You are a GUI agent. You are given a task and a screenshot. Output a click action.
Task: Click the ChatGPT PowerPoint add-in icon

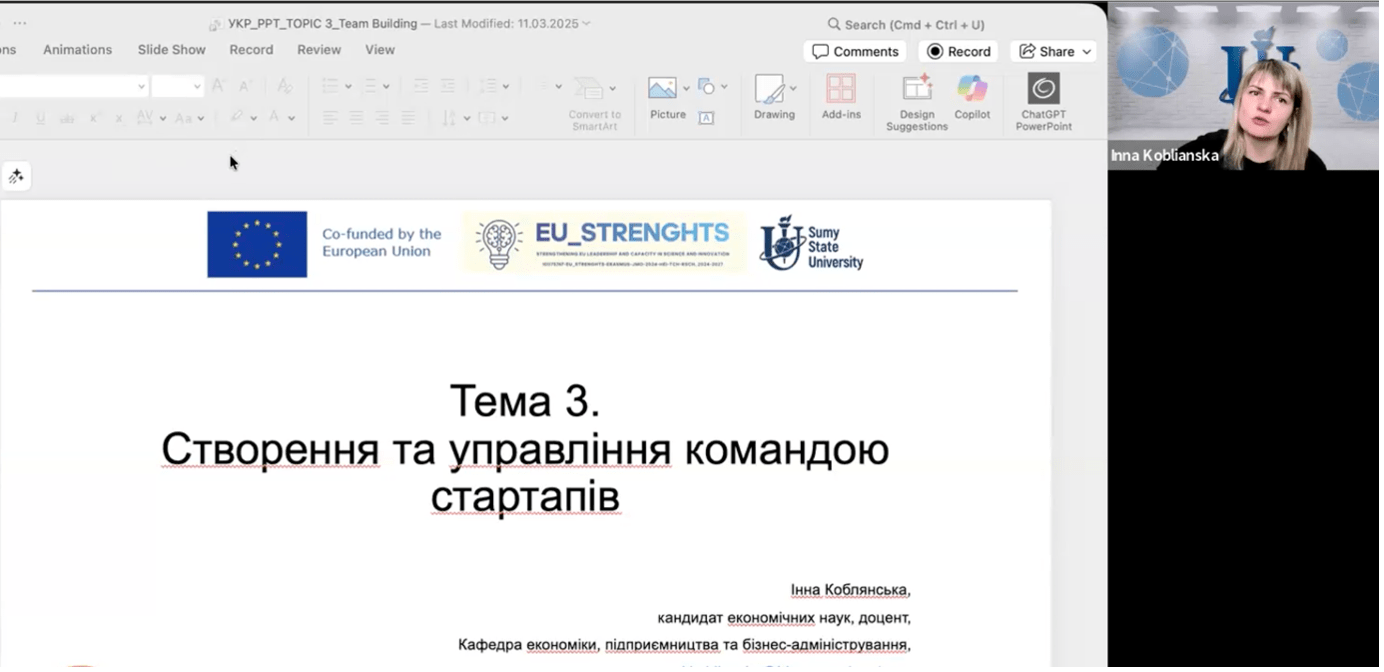[1043, 90]
